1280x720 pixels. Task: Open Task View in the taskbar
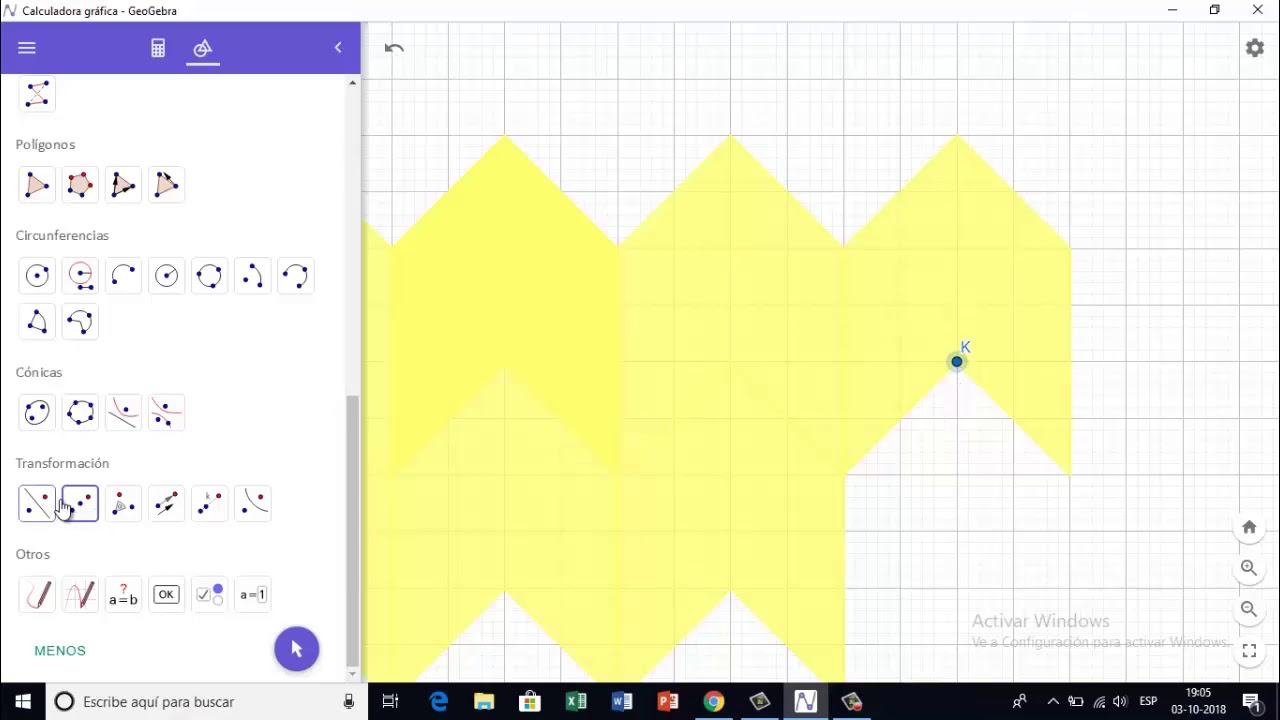click(x=391, y=702)
